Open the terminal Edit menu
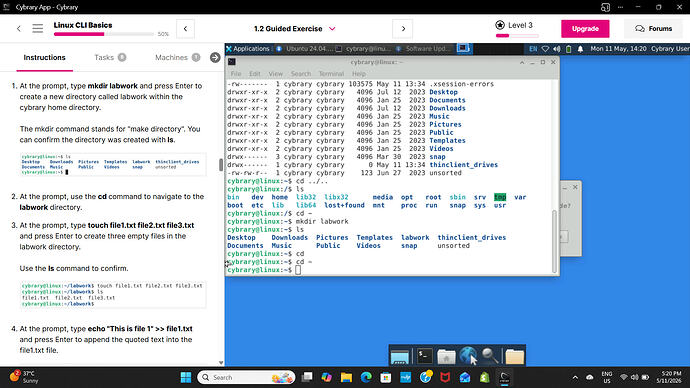690x388 pixels. (x=255, y=74)
